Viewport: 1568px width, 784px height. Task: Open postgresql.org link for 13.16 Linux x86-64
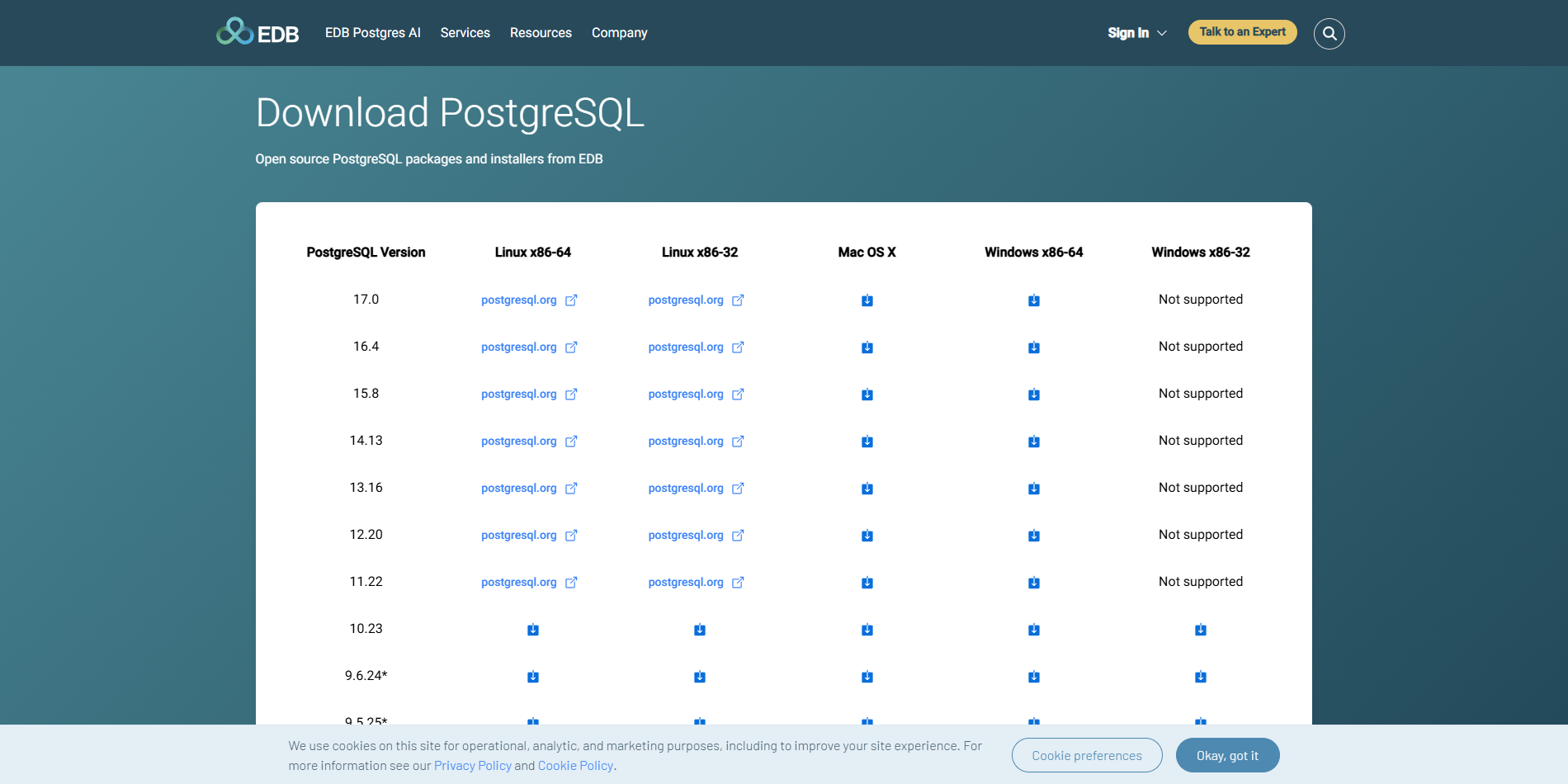point(529,489)
